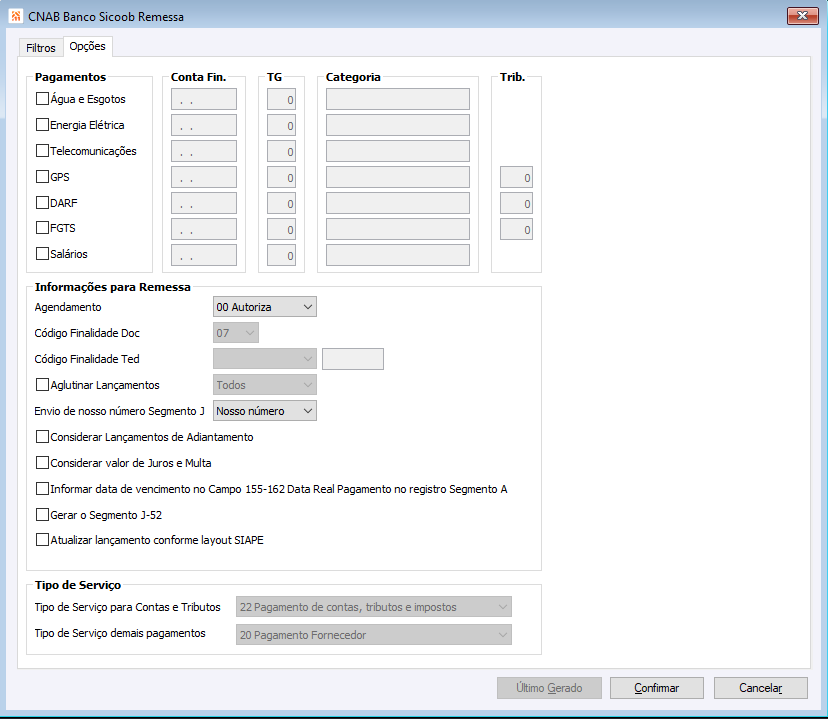Tick Atualizar lançamento conforme layout SIAPE
The image size is (828, 719).
pos(42,540)
